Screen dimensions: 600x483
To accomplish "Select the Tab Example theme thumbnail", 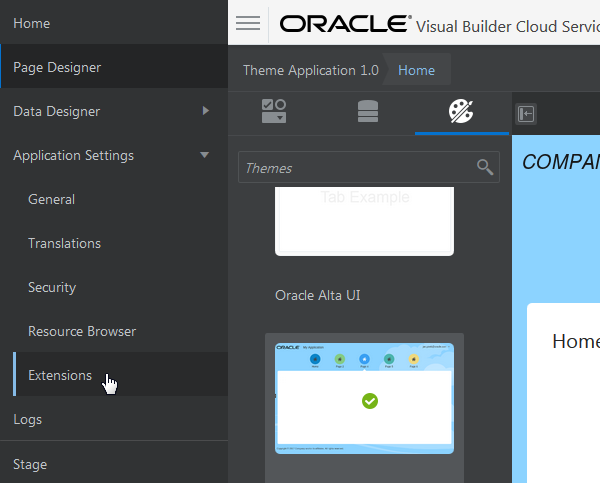I will pos(364,221).
